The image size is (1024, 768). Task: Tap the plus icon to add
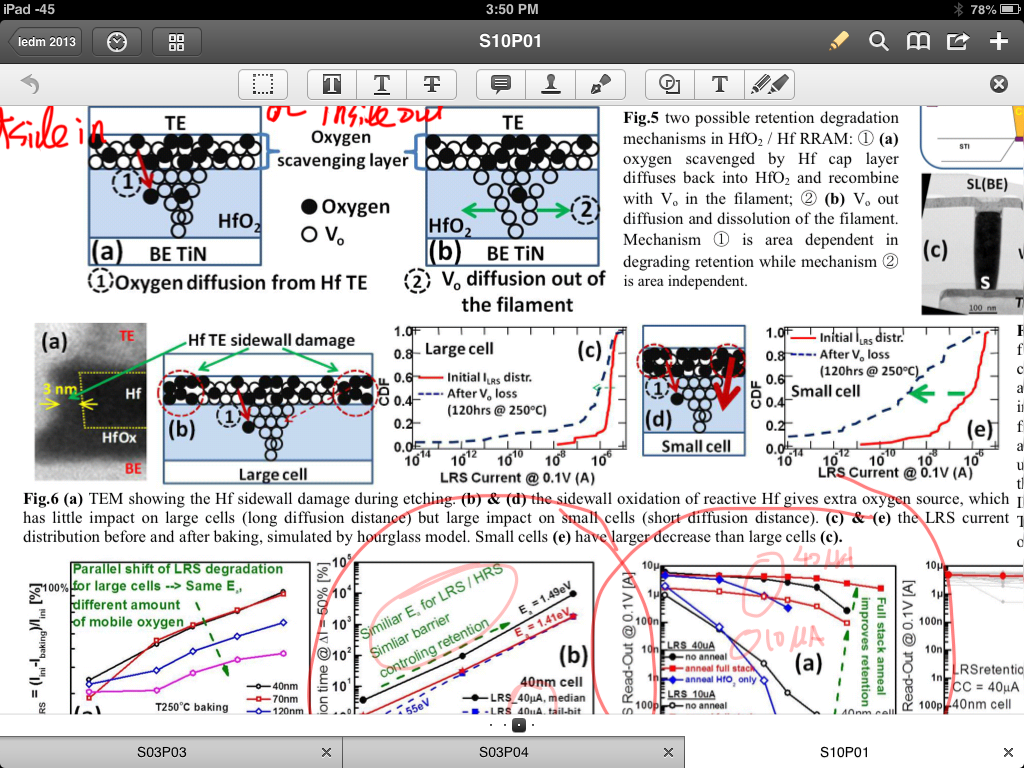(x=998, y=41)
